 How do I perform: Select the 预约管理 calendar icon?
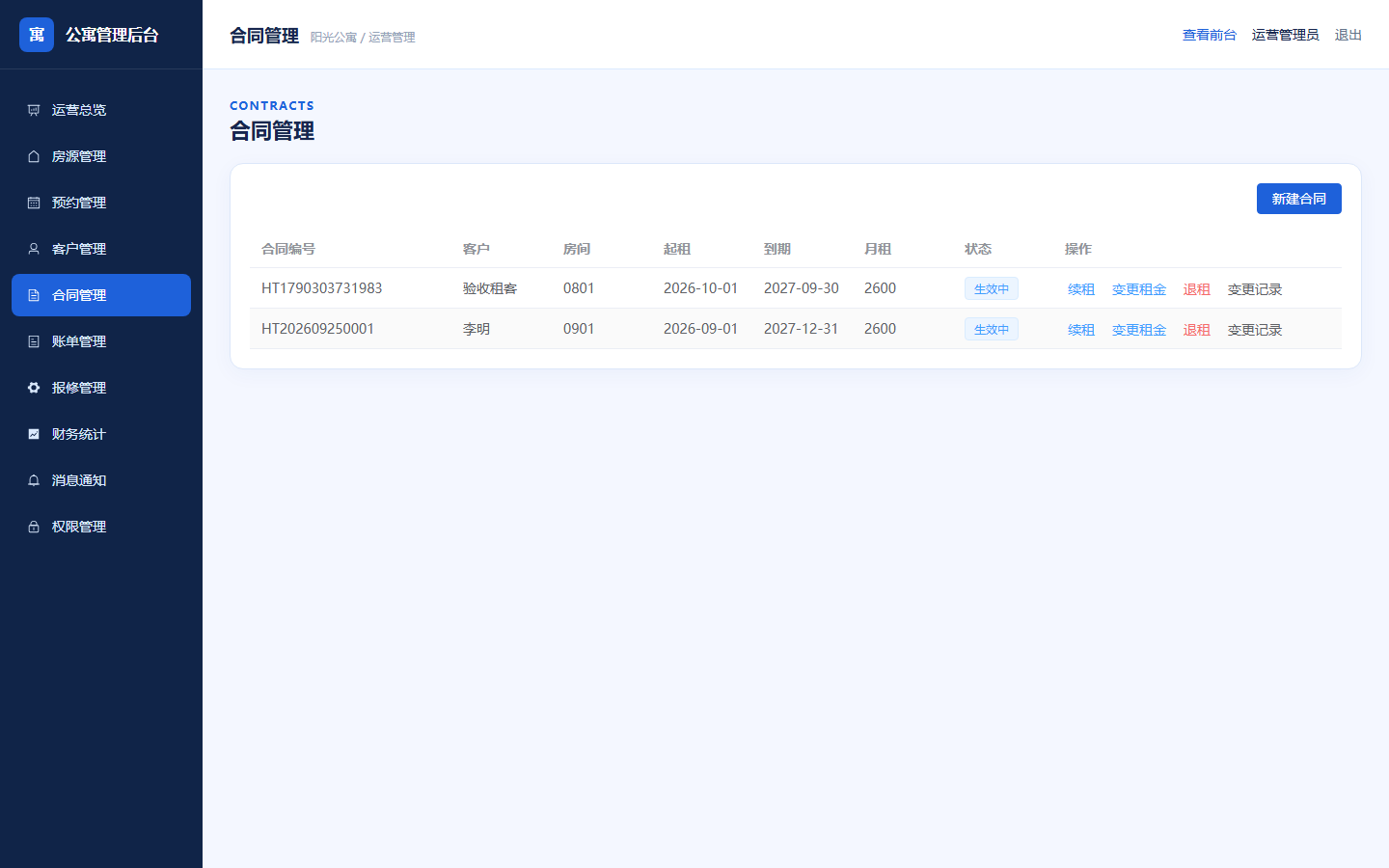click(x=34, y=203)
